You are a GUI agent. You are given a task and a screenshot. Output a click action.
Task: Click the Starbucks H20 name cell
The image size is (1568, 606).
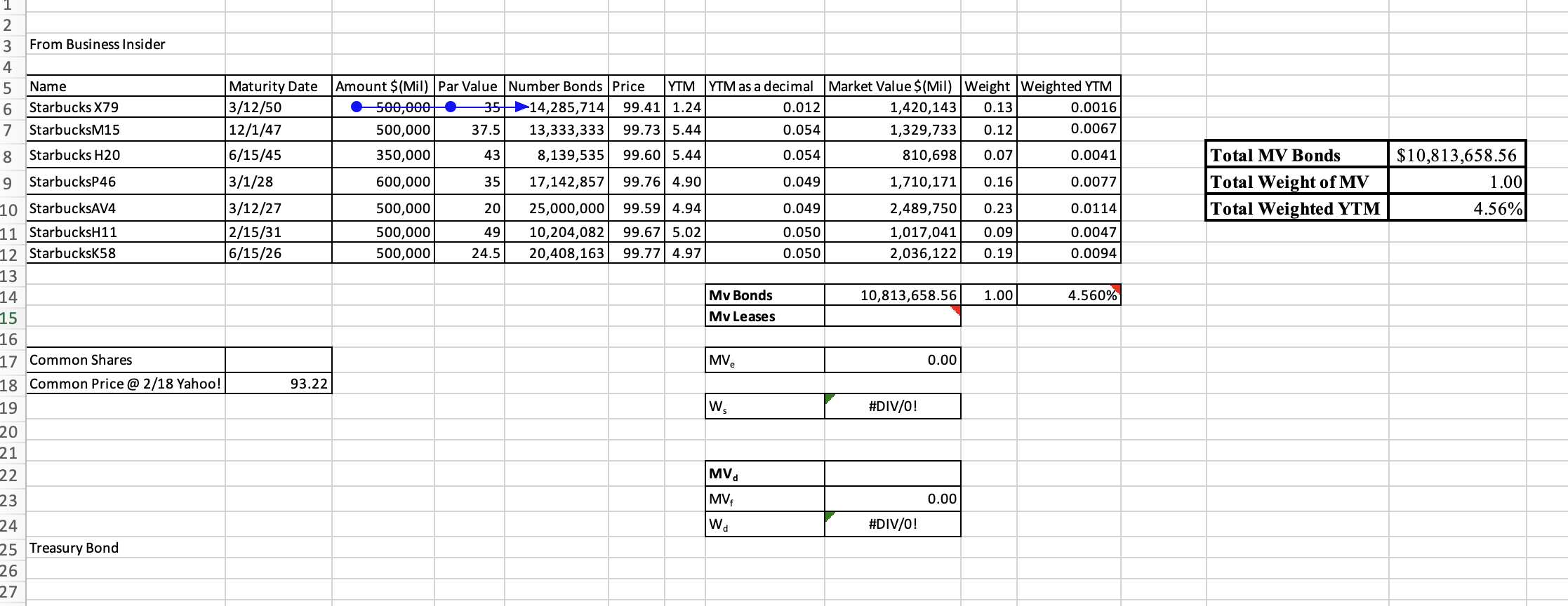pos(126,155)
